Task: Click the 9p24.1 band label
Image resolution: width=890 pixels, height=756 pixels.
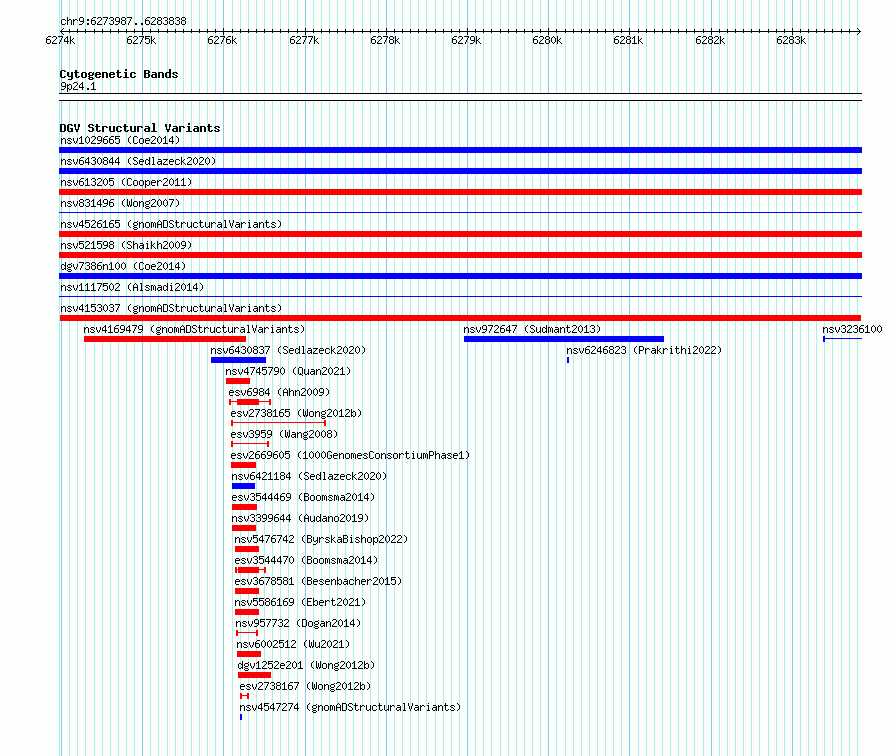Action: point(78,86)
